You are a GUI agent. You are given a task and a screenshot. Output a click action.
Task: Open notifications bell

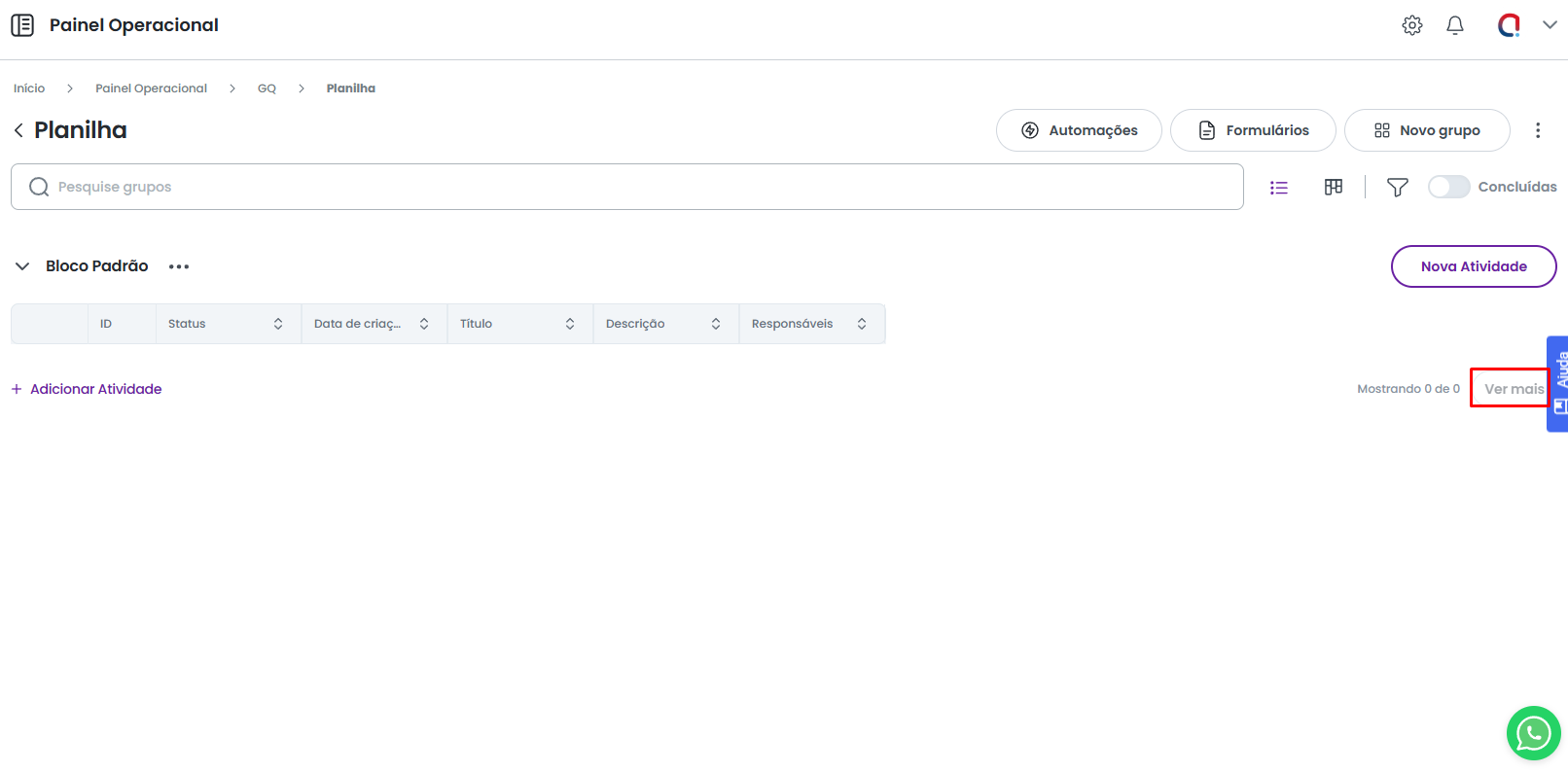(1454, 25)
